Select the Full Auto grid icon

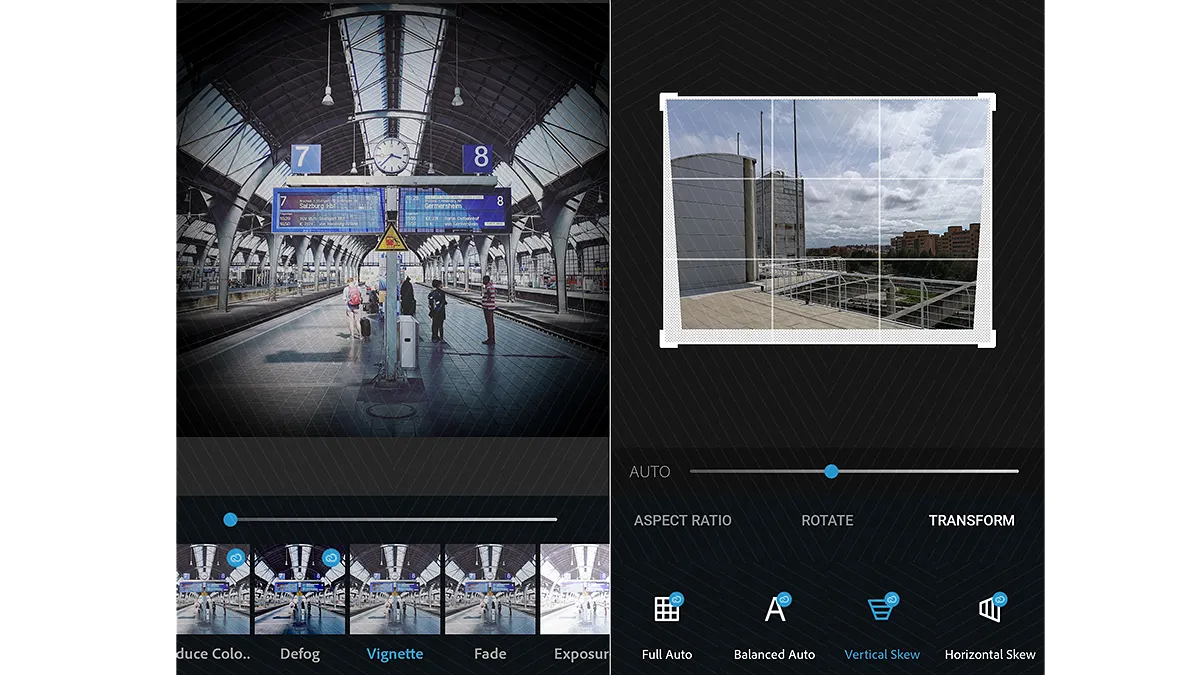click(x=667, y=609)
